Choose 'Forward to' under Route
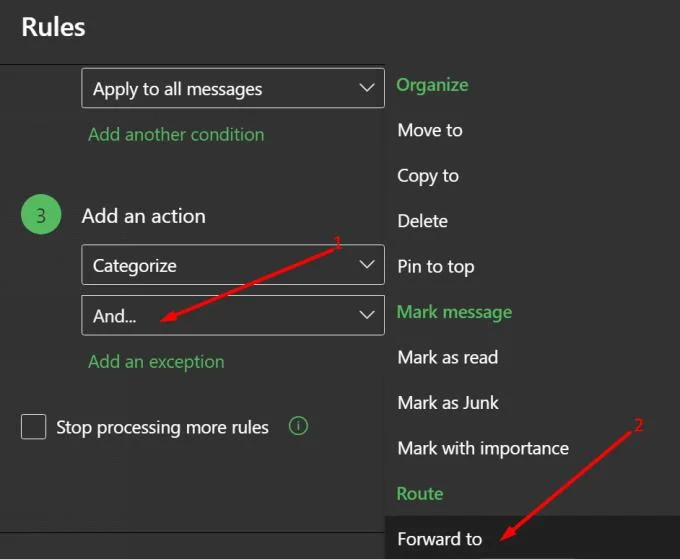680x559 pixels. click(439, 539)
